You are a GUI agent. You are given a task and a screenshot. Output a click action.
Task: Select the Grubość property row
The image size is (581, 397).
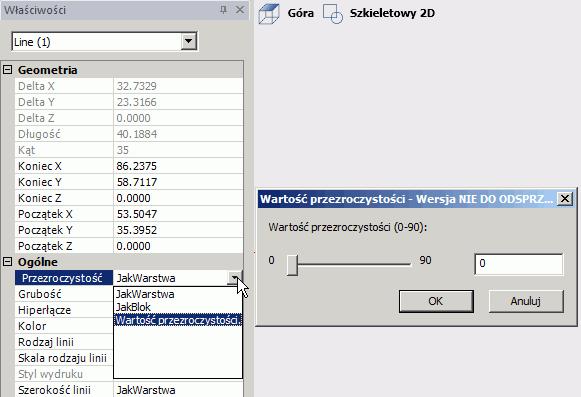pos(64,294)
